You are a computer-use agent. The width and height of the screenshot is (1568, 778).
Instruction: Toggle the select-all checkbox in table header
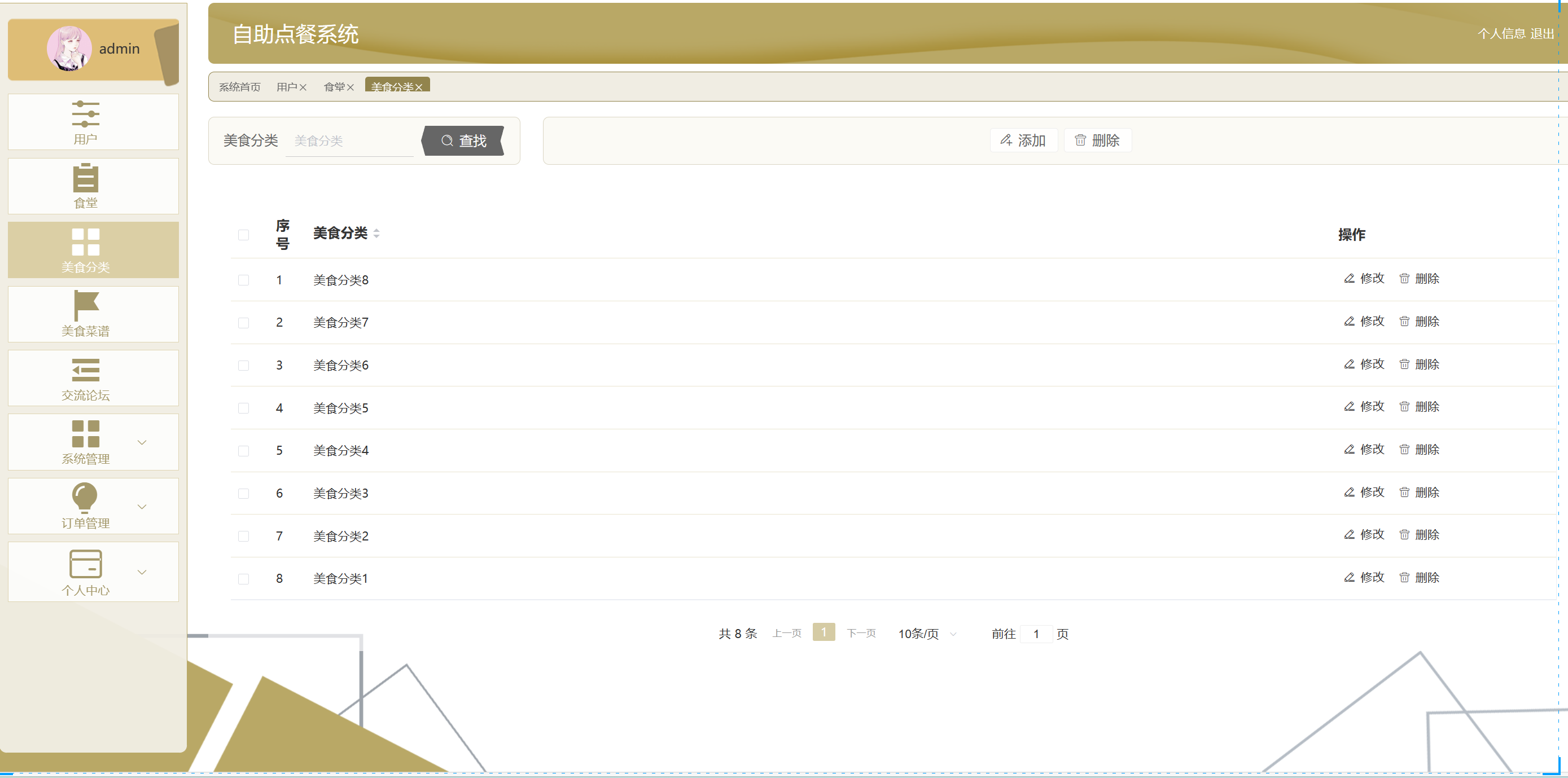(x=243, y=235)
